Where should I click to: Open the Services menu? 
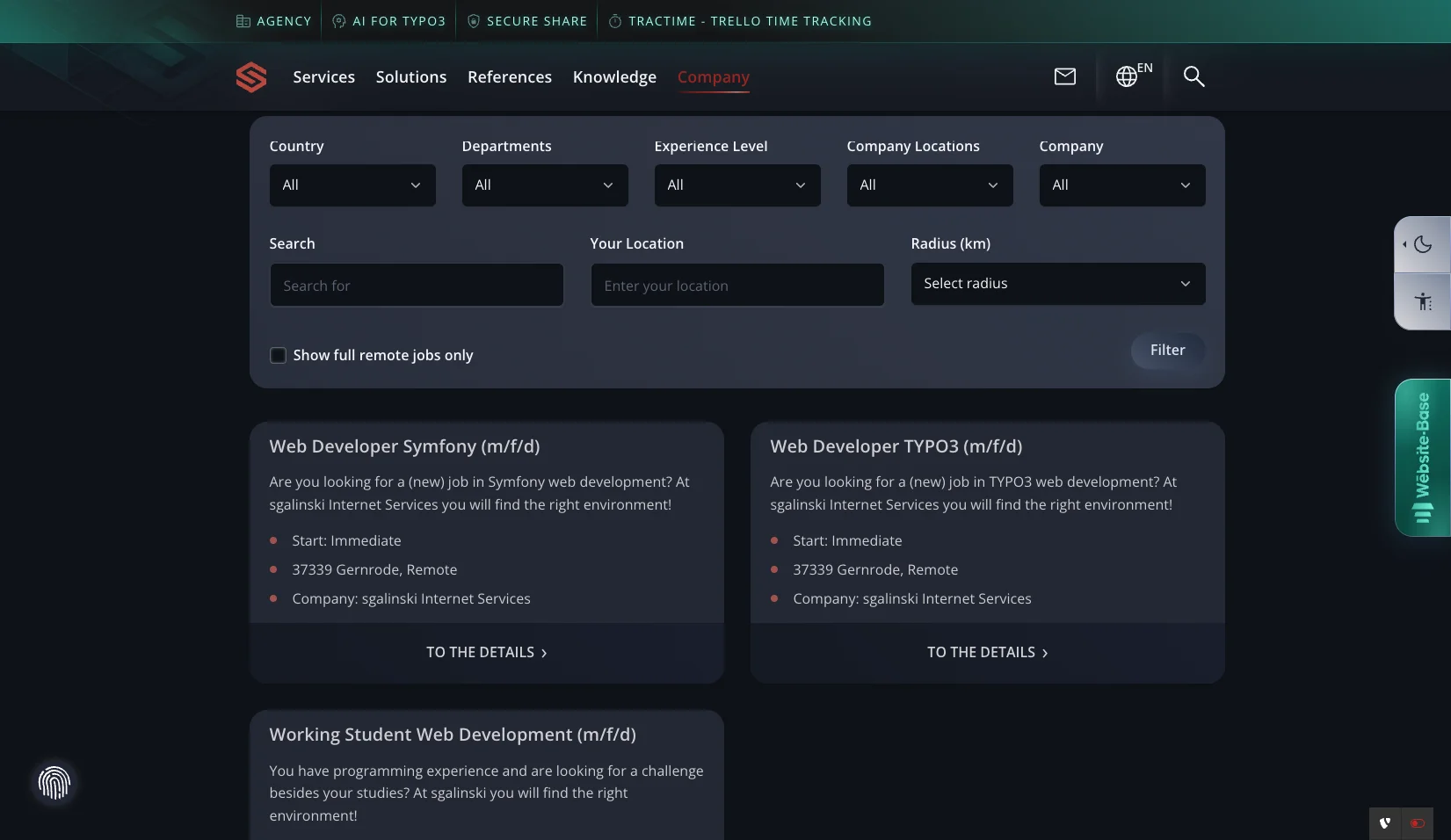pyautogui.click(x=323, y=77)
